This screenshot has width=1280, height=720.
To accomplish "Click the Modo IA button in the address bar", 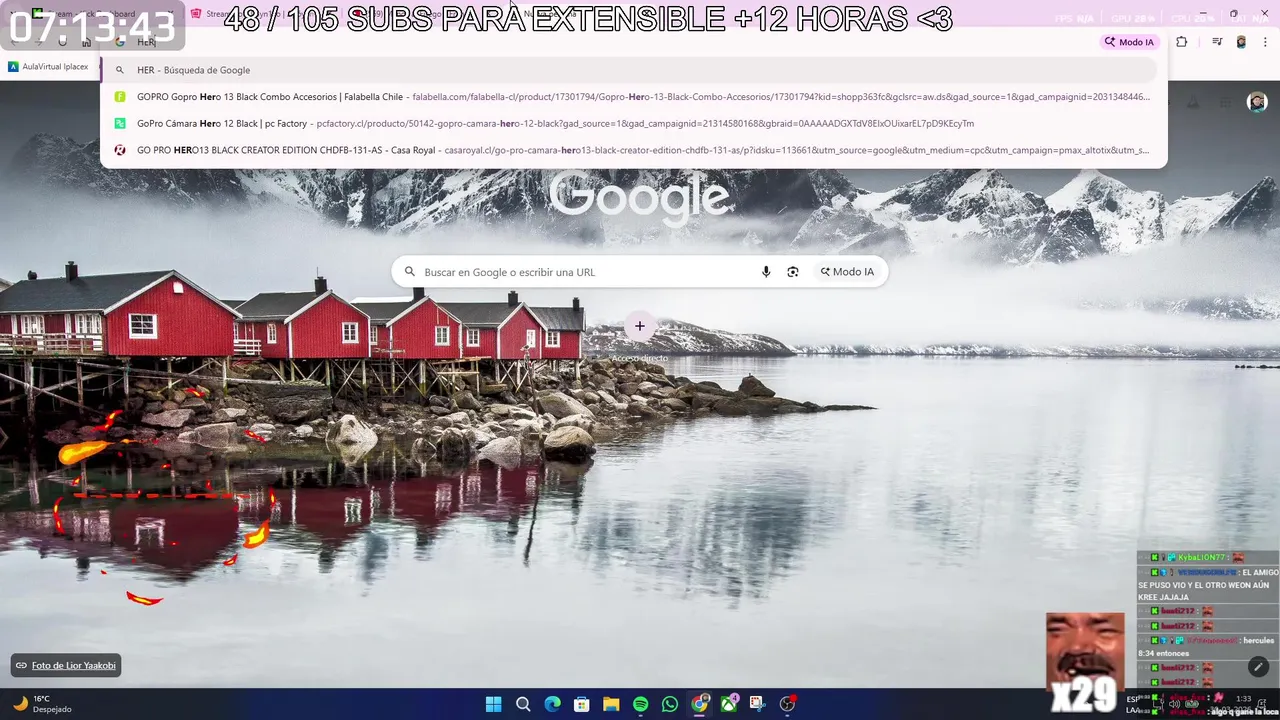I will 1129,42.
